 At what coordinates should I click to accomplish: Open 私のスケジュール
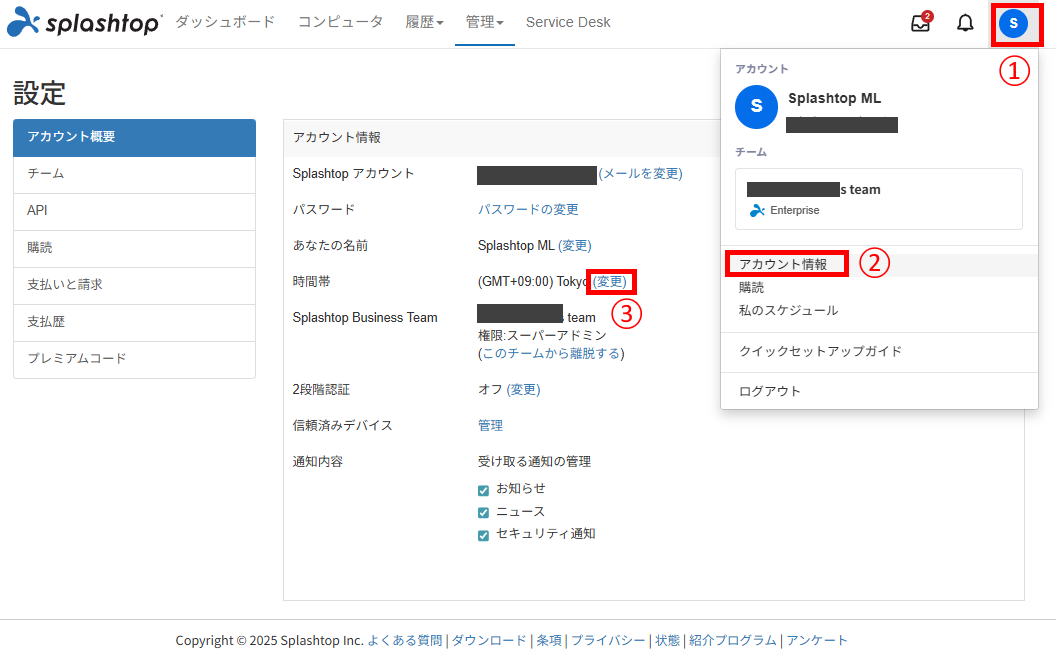click(789, 311)
